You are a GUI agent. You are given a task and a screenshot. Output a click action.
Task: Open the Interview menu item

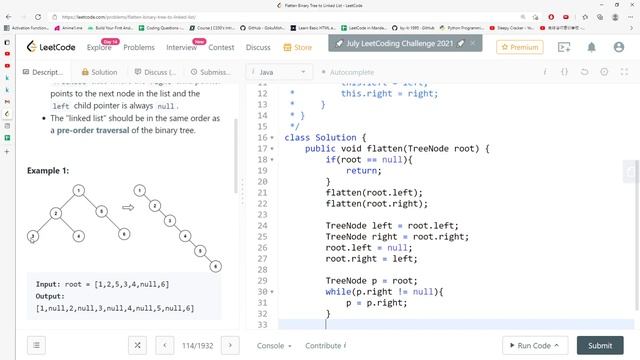181,47
